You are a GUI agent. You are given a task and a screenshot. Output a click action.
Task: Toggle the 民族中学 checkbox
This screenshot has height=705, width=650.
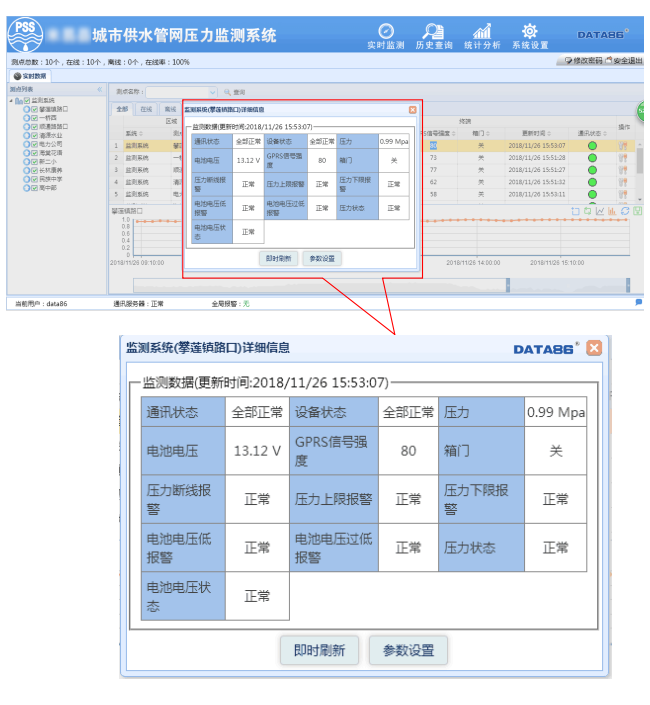click(x=34, y=179)
